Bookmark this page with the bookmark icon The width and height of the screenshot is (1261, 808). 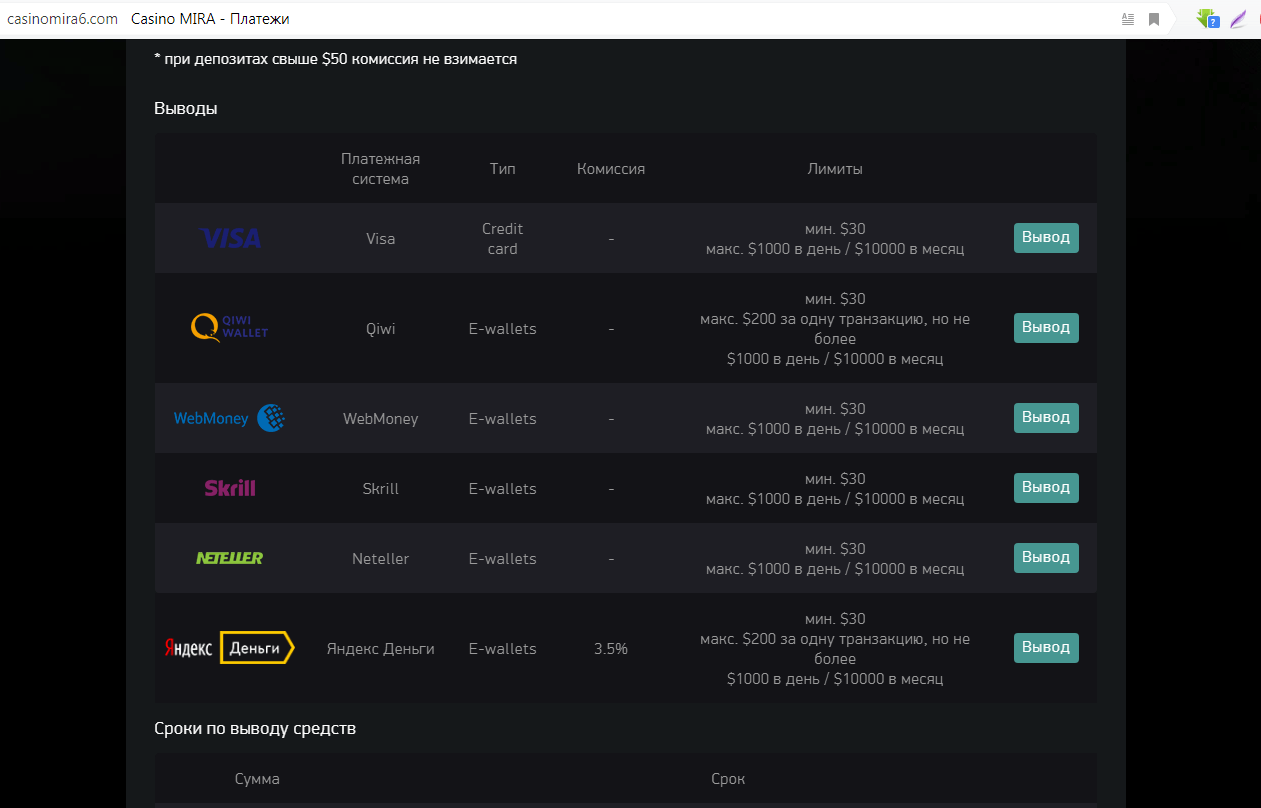click(x=1154, y=19)
